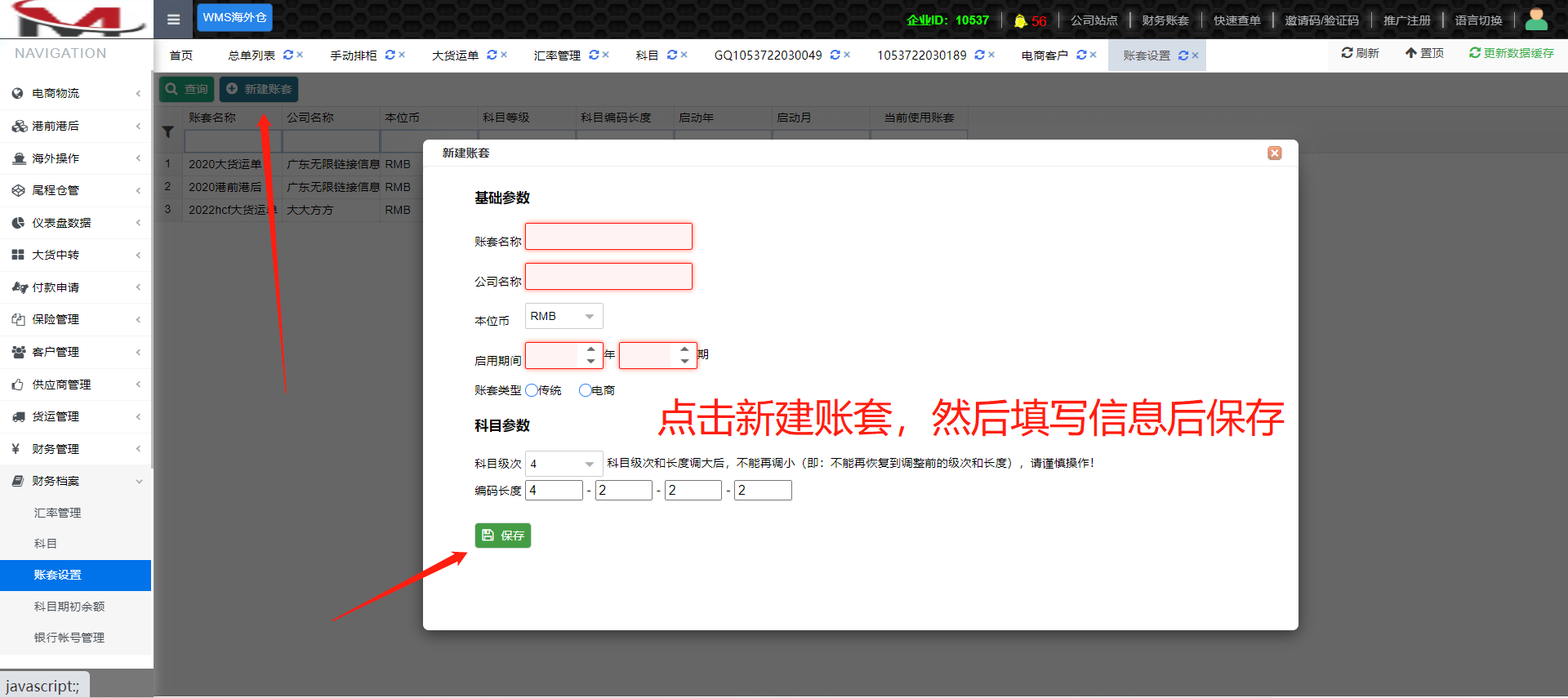Click the 公司名称 input field
Image resolution: width=1568 pixels, height=698 pixels.
point(608,277)
